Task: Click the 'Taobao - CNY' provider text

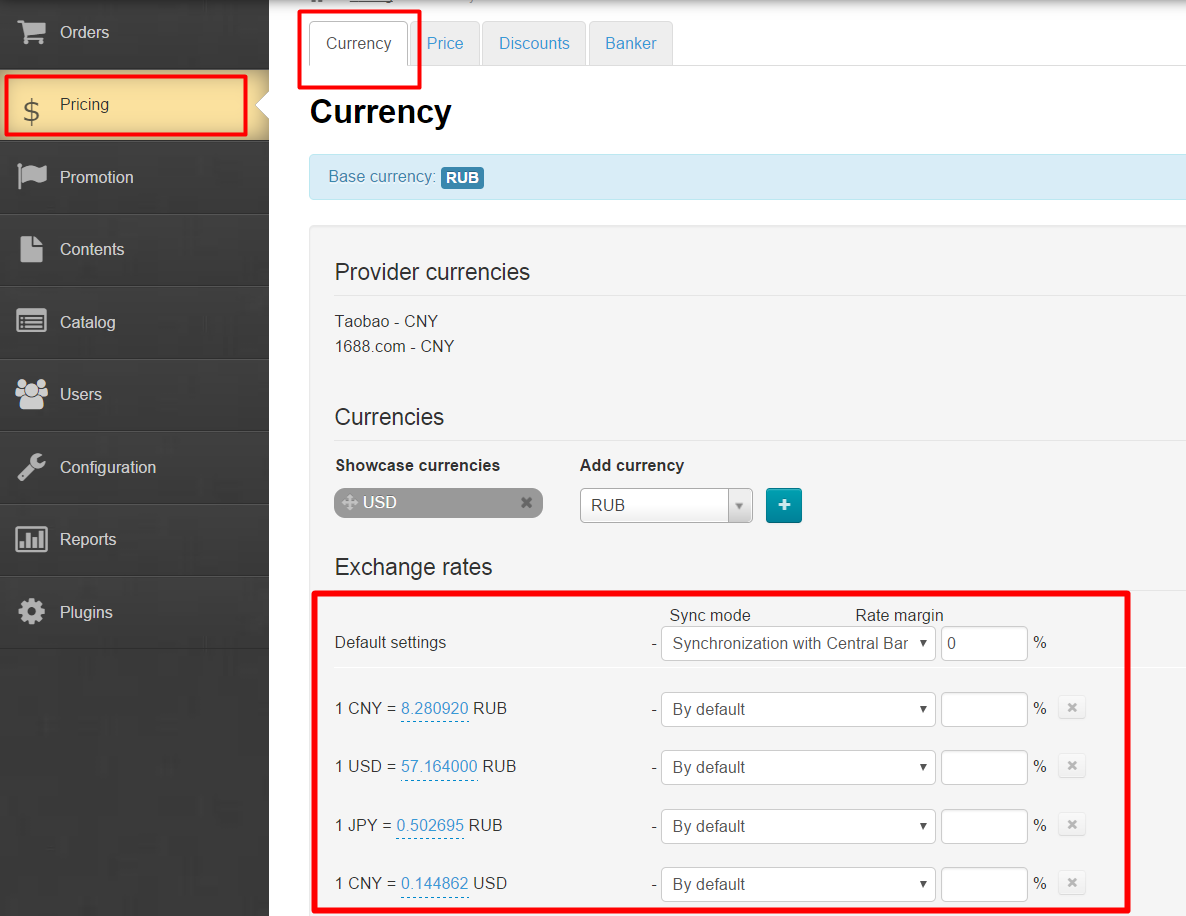Action: tap(387, 321)
